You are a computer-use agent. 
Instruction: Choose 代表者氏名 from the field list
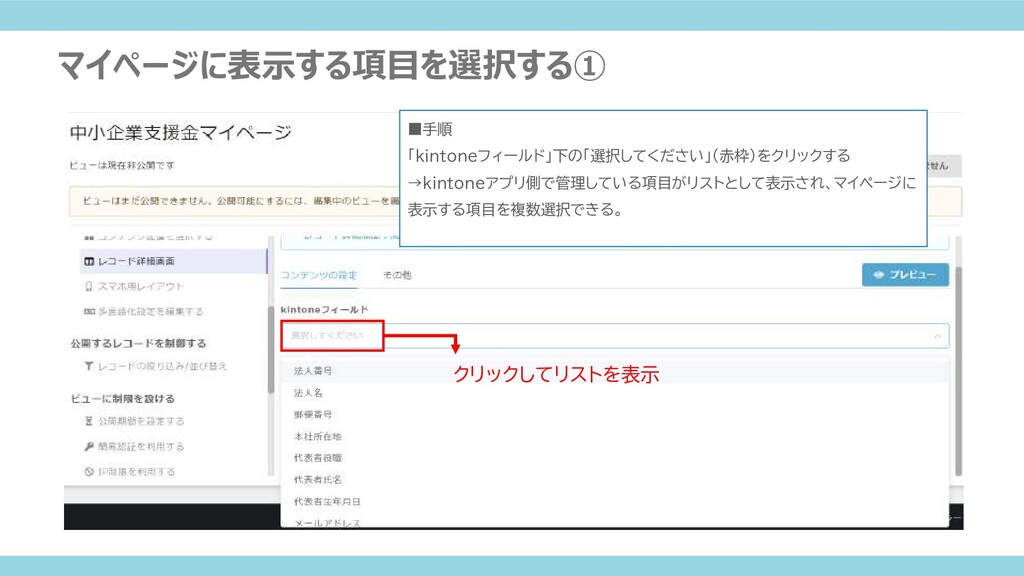[x=614, y=479]
